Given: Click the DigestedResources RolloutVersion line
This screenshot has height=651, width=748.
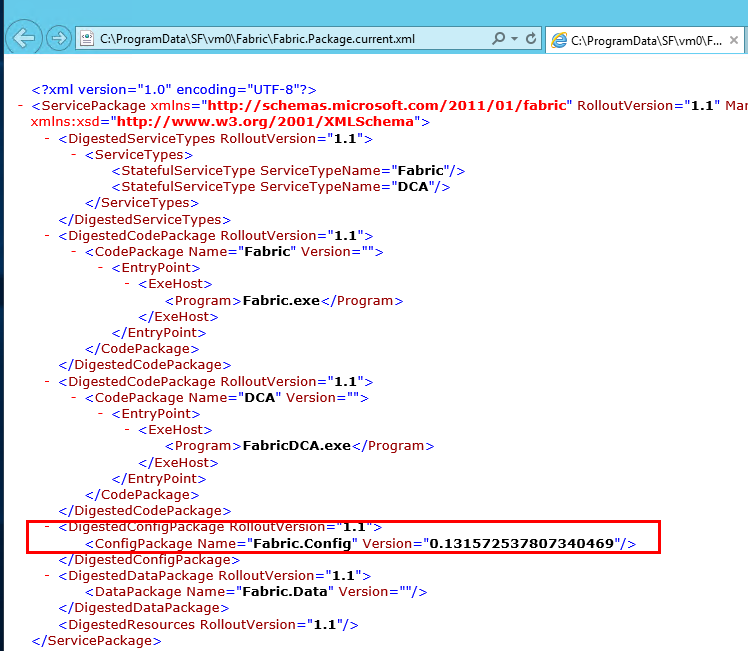Looking at the screenshot, I should [x=208, y=624].
